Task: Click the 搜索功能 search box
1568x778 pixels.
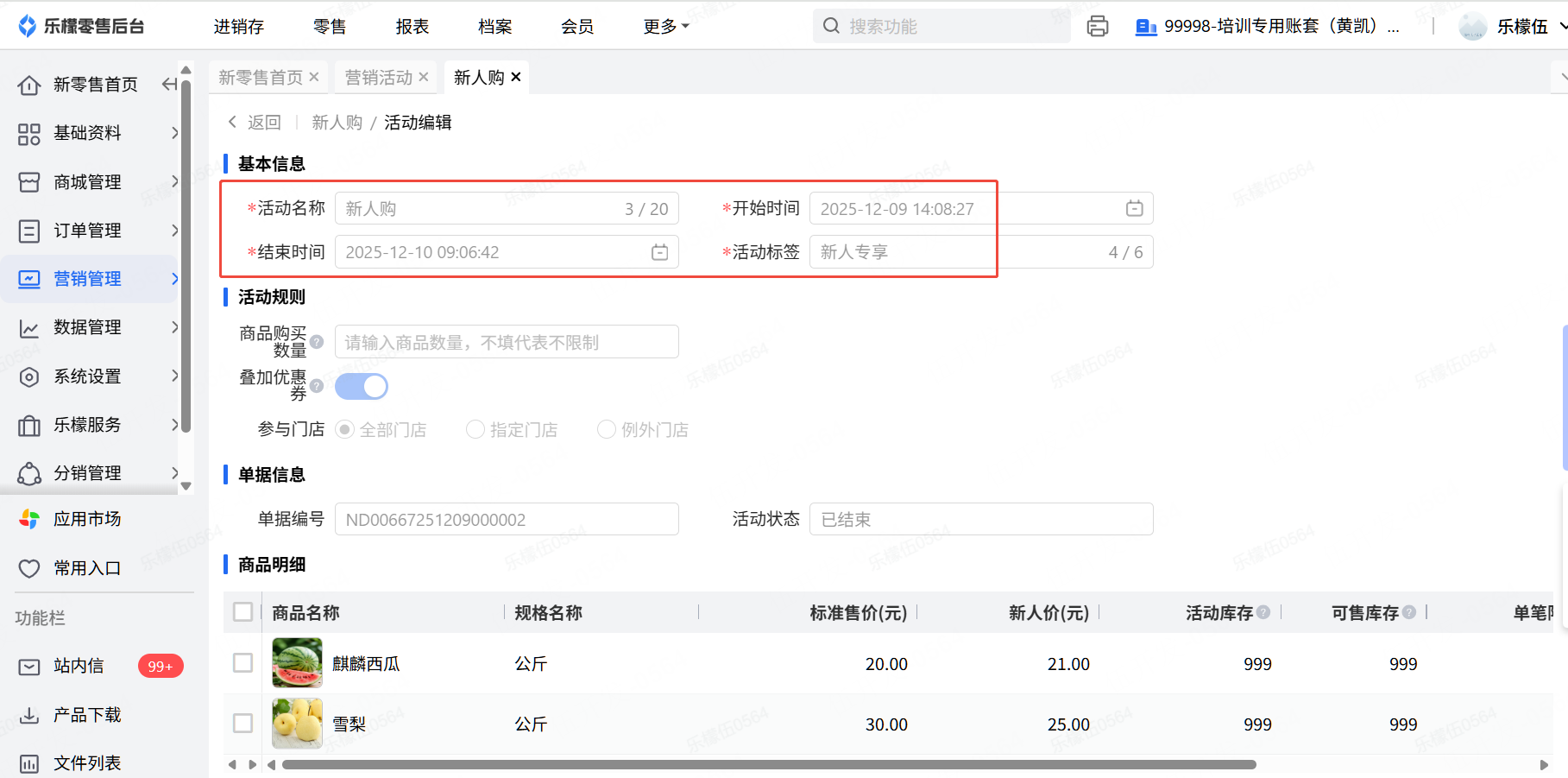Action: [x=941, y=26]
